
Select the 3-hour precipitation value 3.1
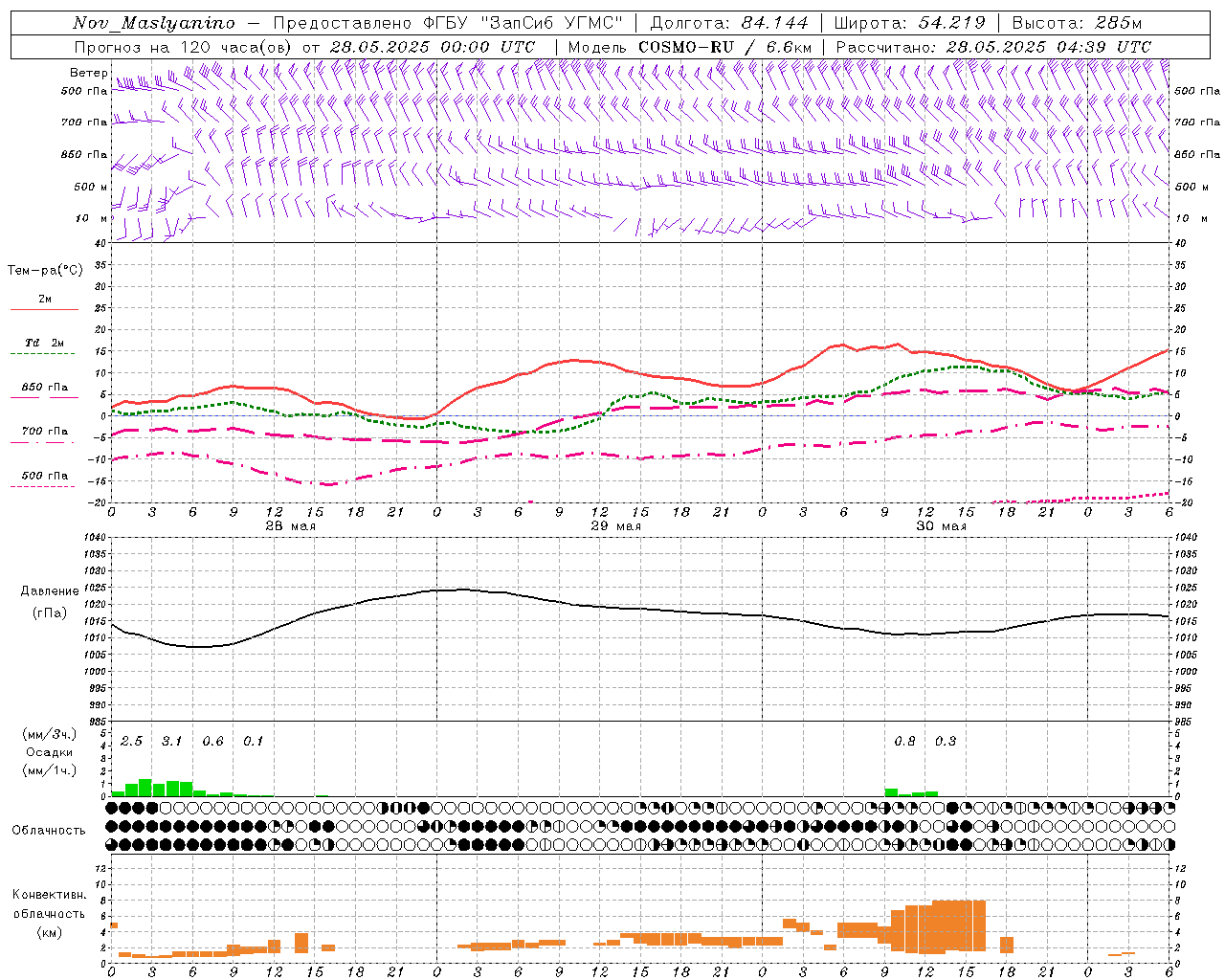point(171,742)
